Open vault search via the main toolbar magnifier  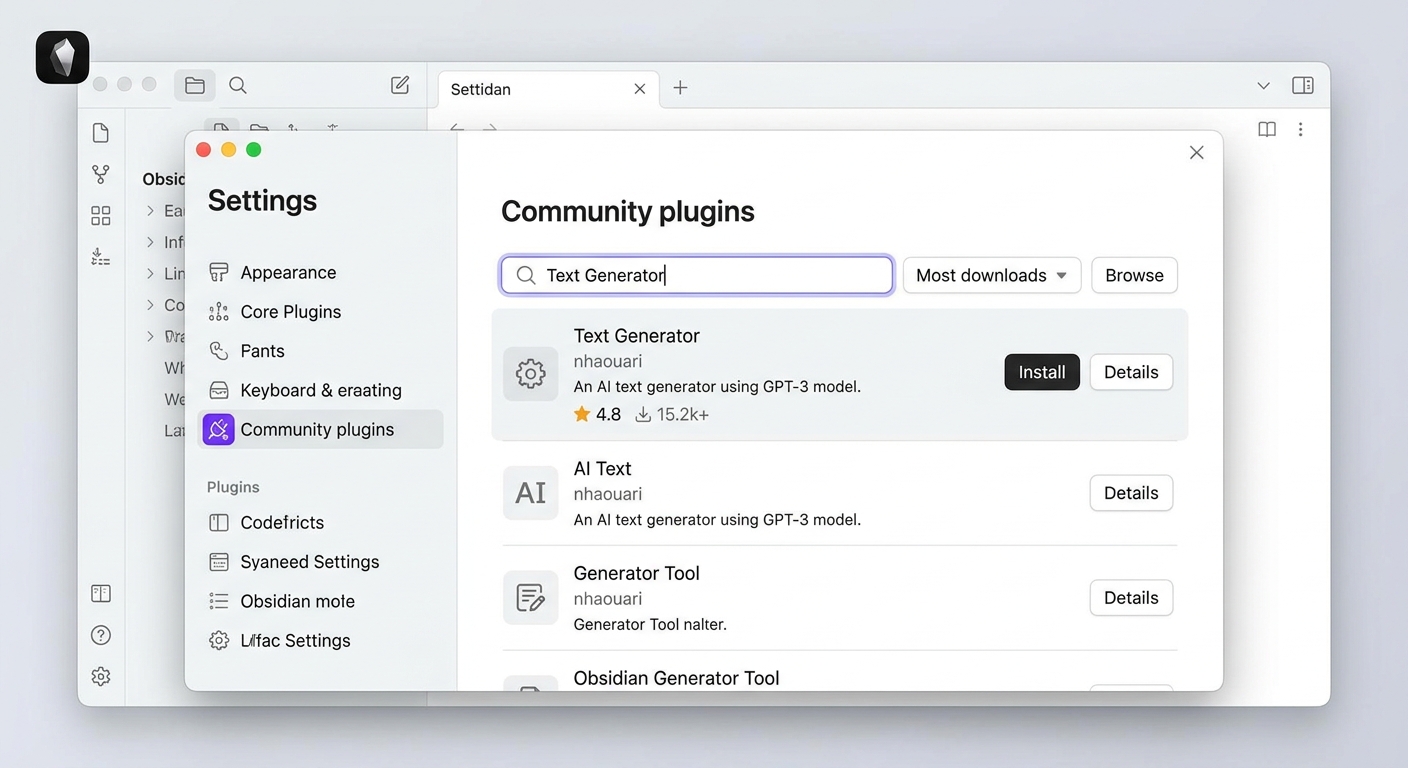coord(238,86)
